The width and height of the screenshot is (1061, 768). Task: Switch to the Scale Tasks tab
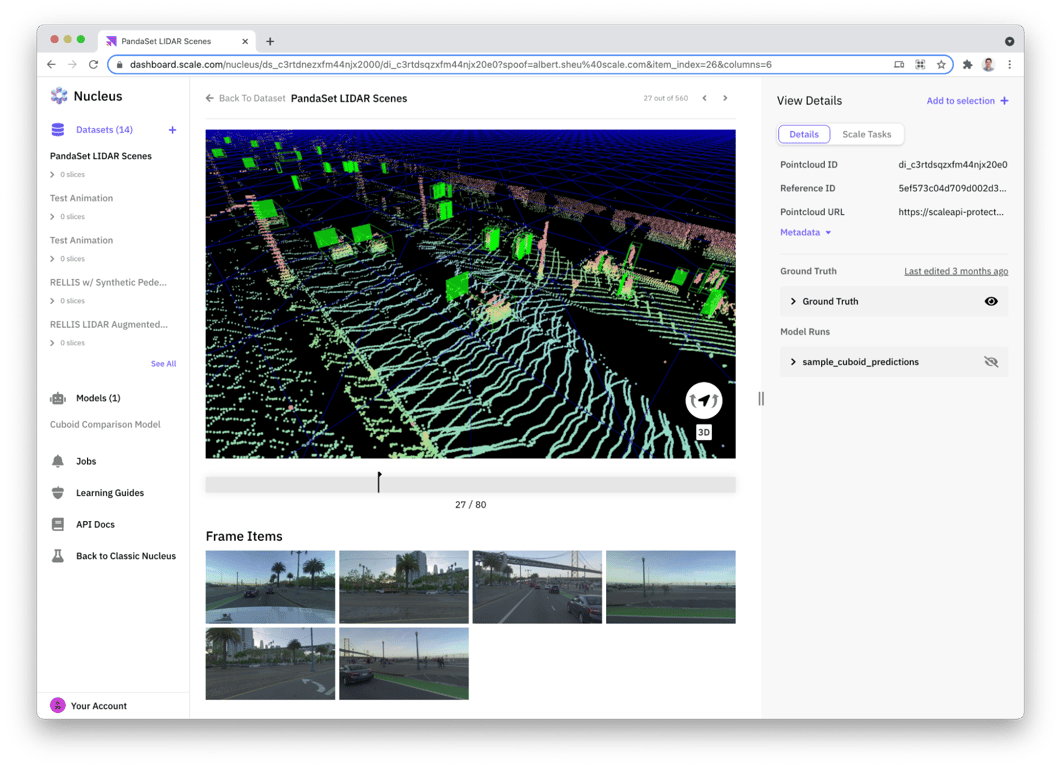[866, 134]
